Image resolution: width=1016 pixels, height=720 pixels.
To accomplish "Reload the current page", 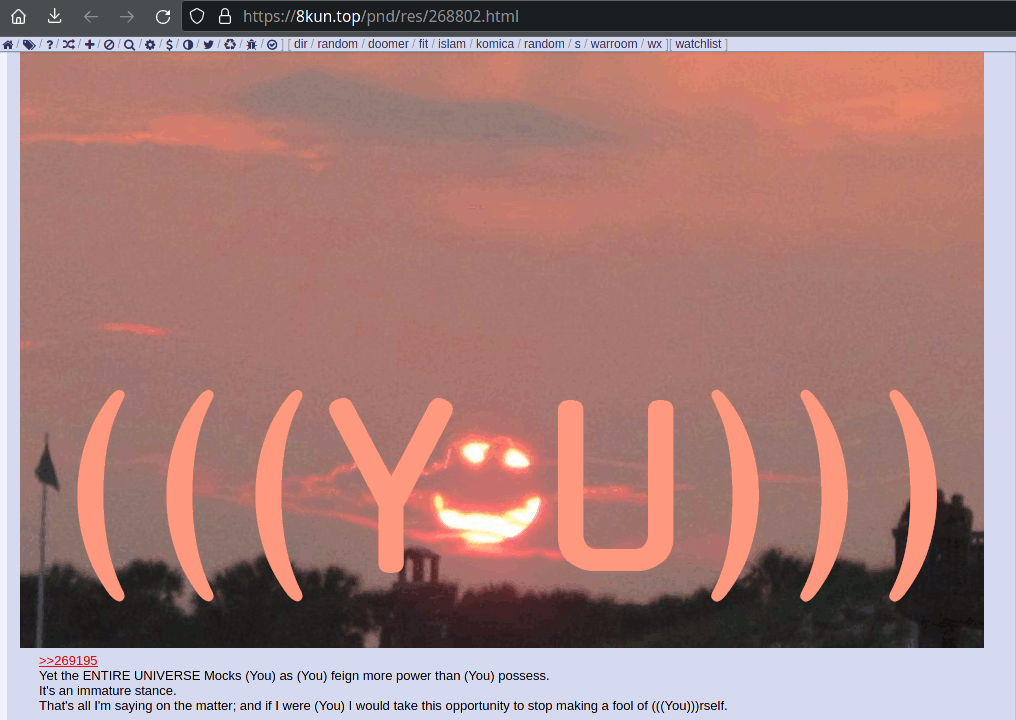I will point(163,16).
